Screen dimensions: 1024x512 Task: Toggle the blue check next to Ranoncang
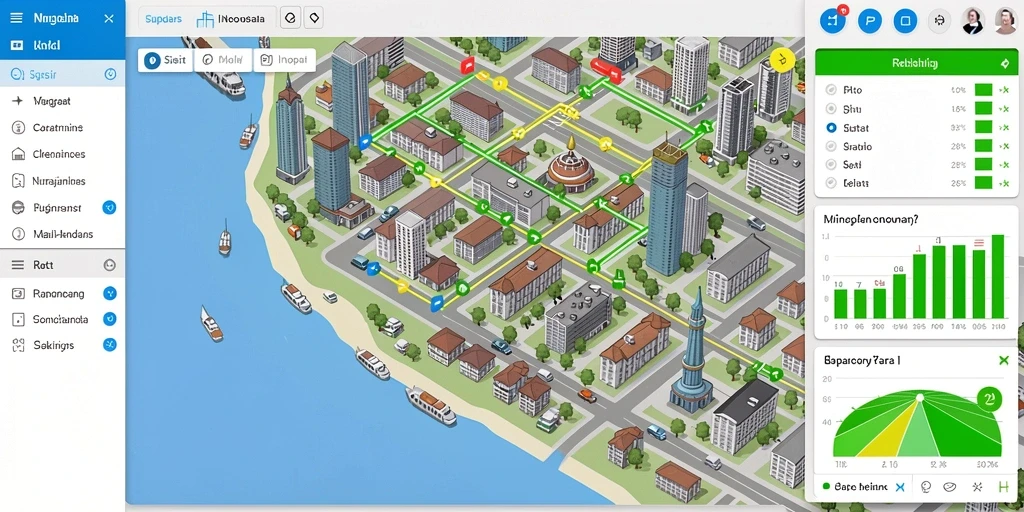click(x=110, y=293)
